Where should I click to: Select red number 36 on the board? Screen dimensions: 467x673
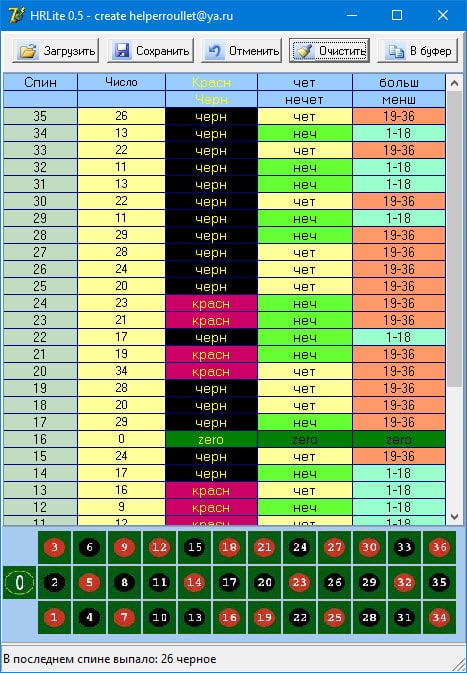tap(439, 547)
